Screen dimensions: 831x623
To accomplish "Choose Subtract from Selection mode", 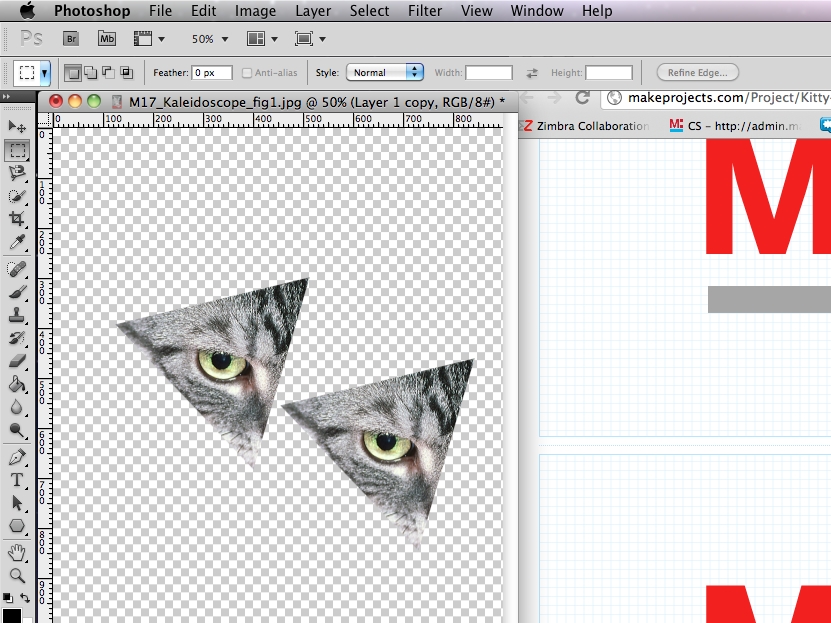I will 108,73.
